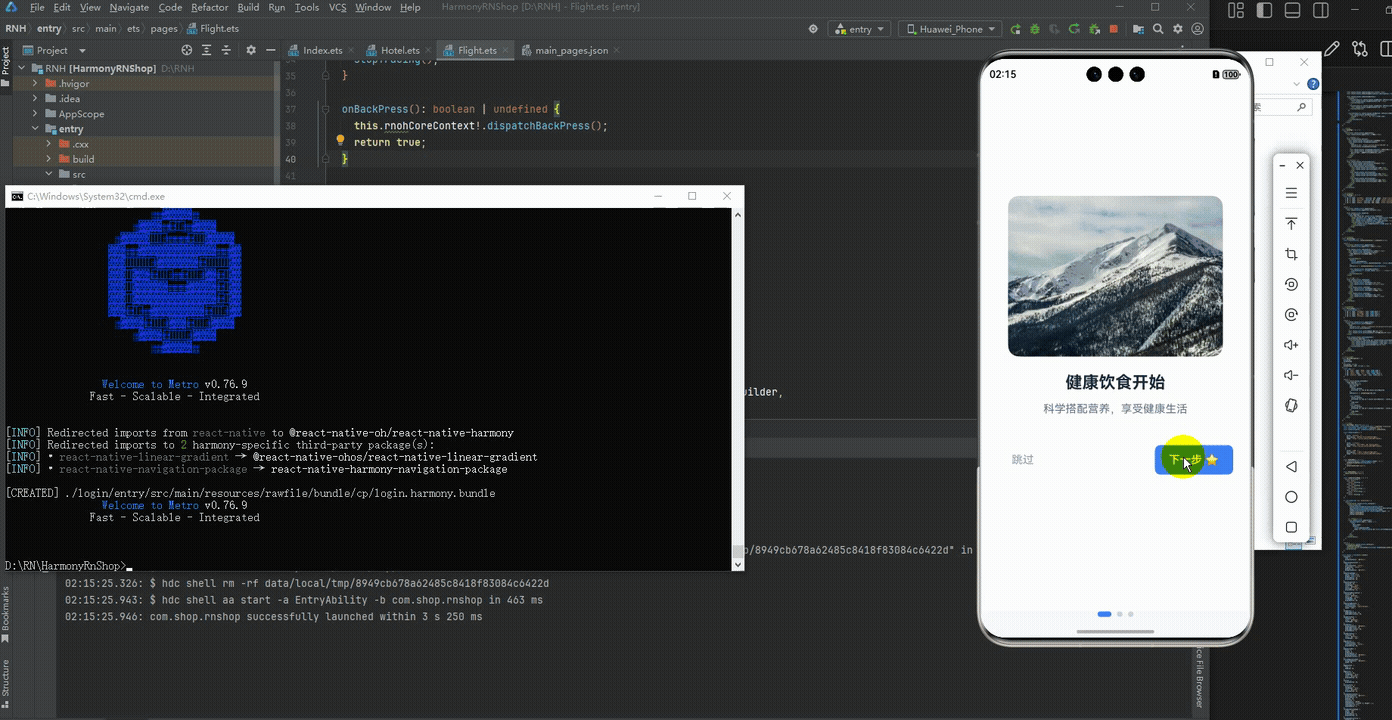
Task: Expand the .cxx folder
Action: pyautogui.click(x=49, y=144)
